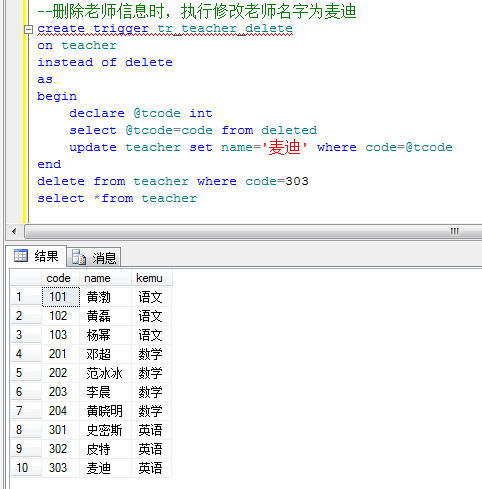The width and height of the screenshot is (482, 489).
Task: Click the 'end' keyword line
Action: (x=49, y=164)
